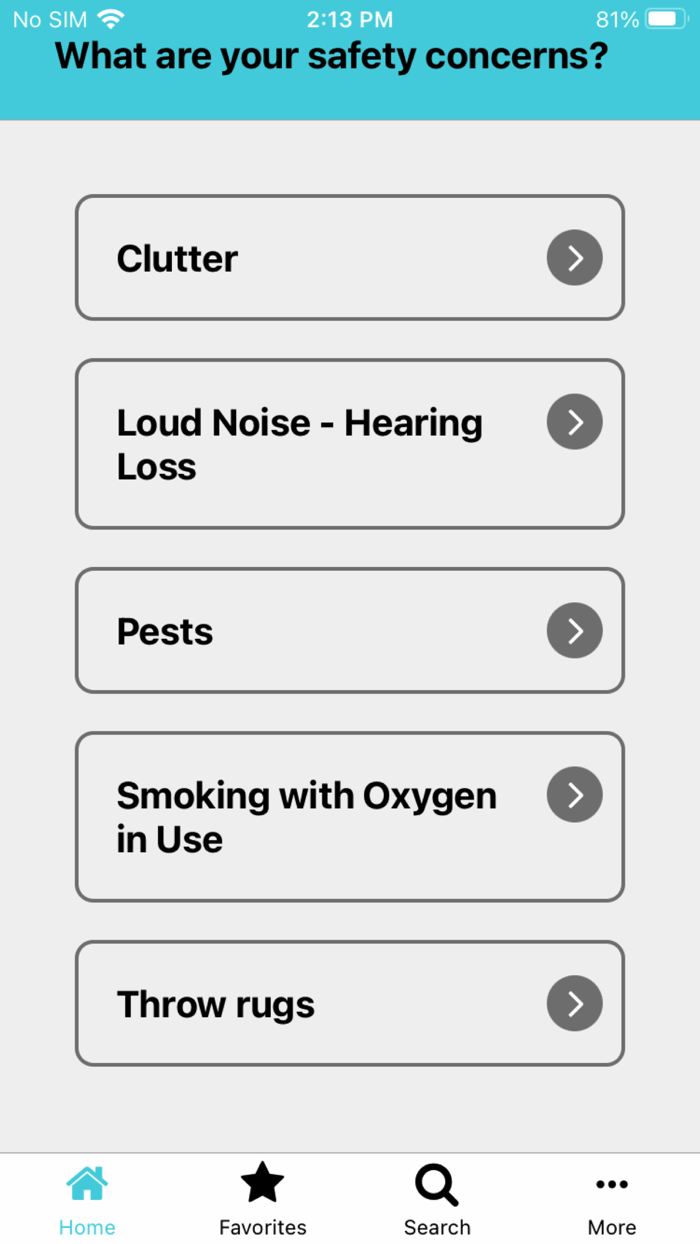The width and height of the screenshot is (700, 1244).
Task: Open the Pests safety topic
Action: [x=349, y=630]
